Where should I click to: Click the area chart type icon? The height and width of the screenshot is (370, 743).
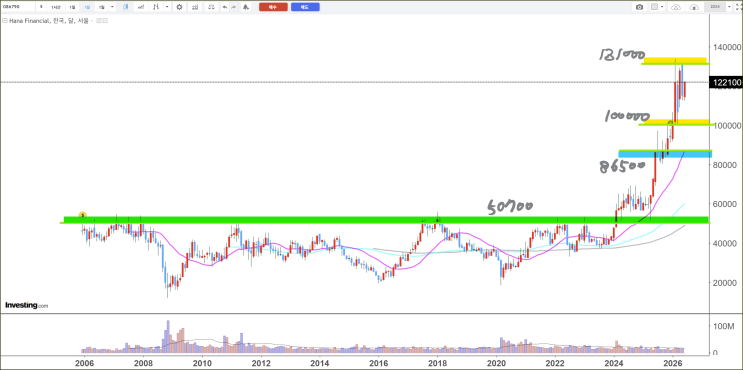tap(141, 7)
